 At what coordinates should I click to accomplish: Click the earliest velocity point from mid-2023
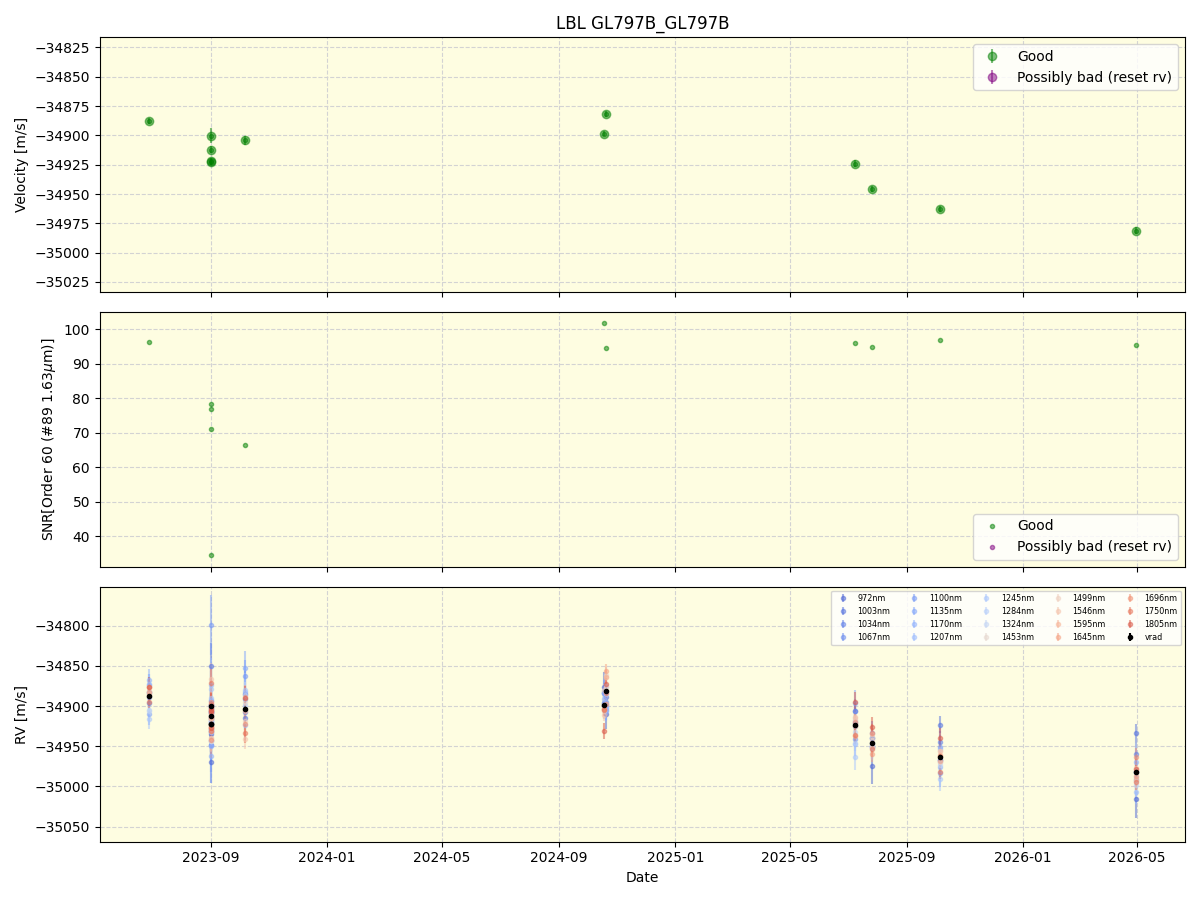pos(149,121)
